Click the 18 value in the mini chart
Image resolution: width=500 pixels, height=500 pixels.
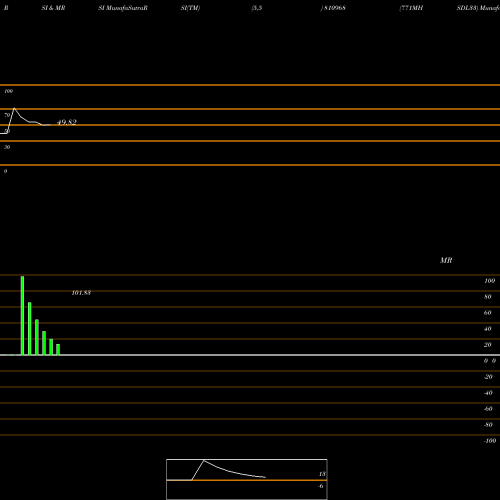tap(322, 474)
